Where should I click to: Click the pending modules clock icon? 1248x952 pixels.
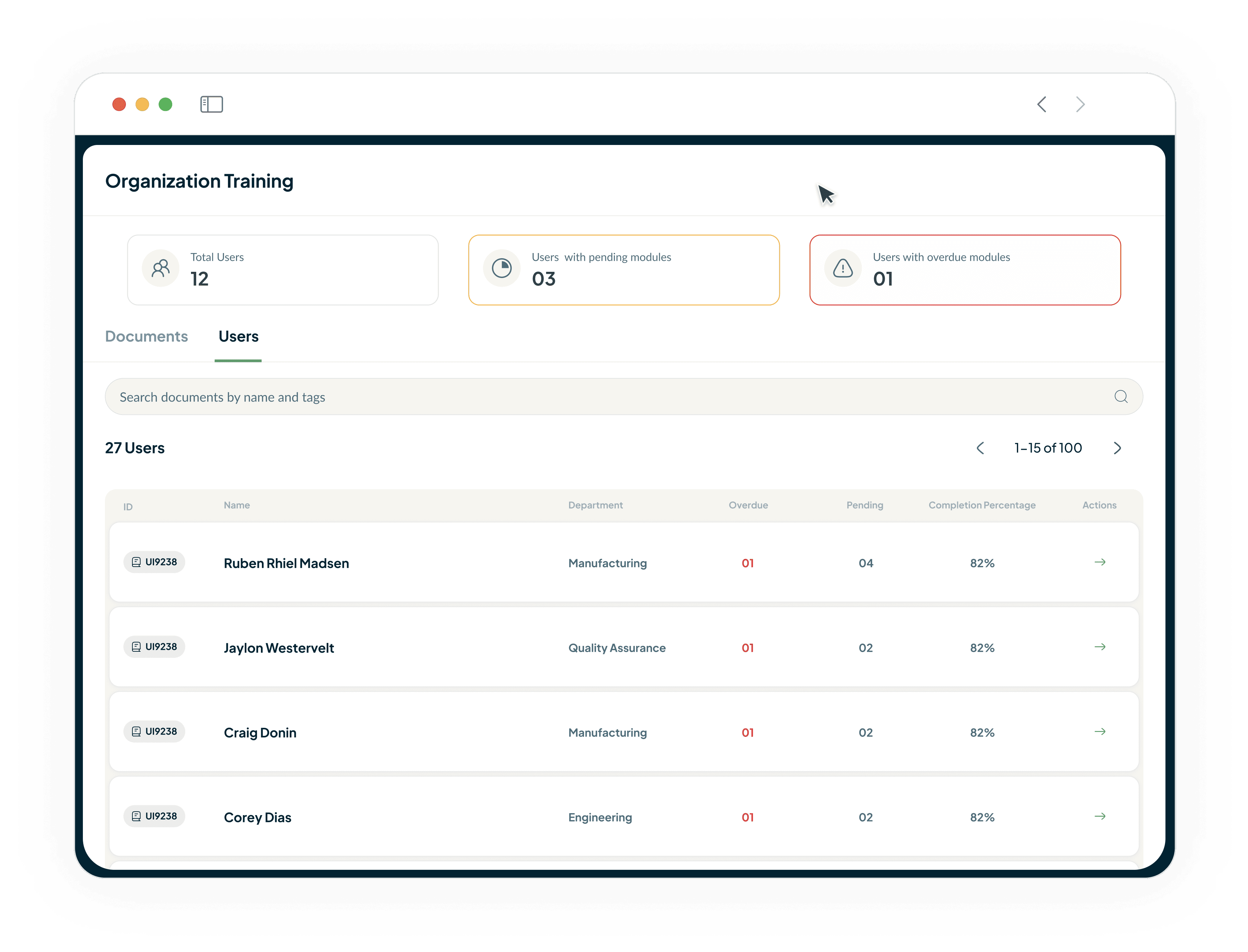pos(501,268)
